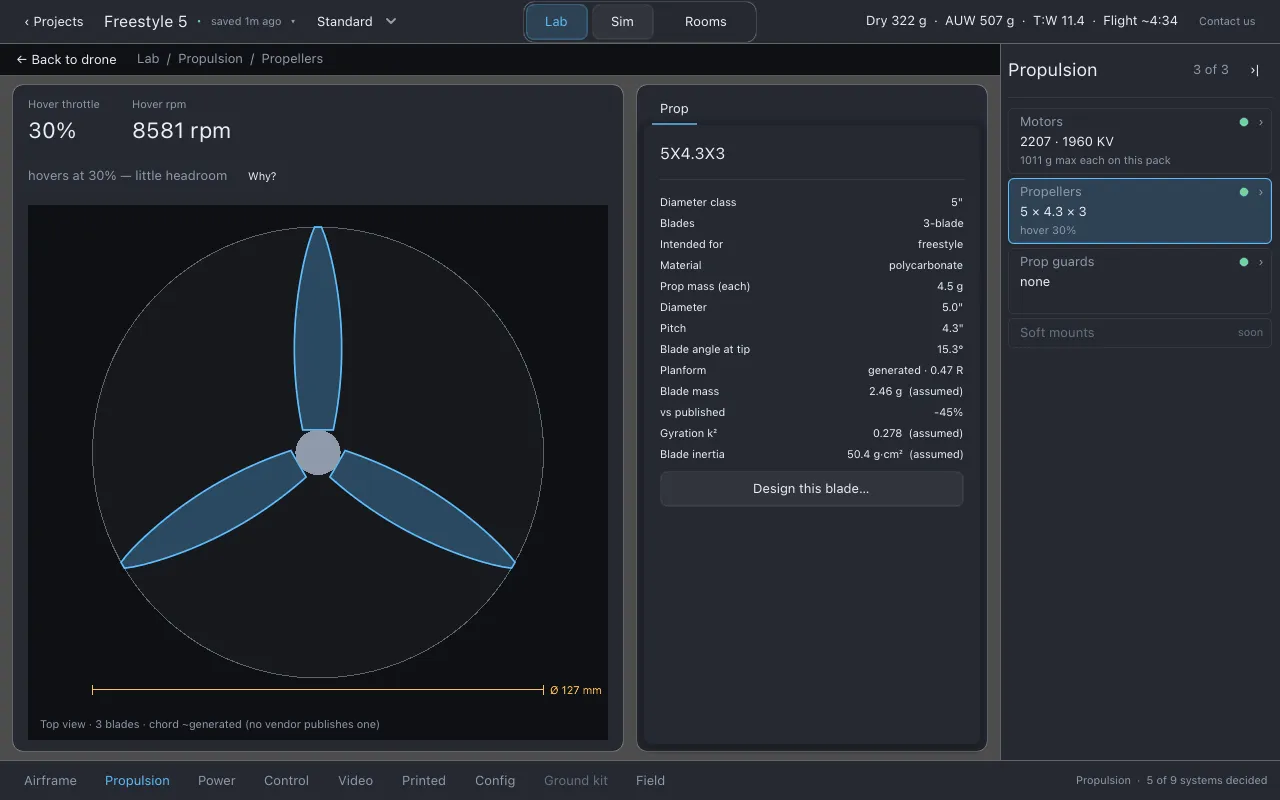Click the Blade inertia 50.4 g·cm² value
The width and height of the screenshot is (1280, 800).
(905, 454)
